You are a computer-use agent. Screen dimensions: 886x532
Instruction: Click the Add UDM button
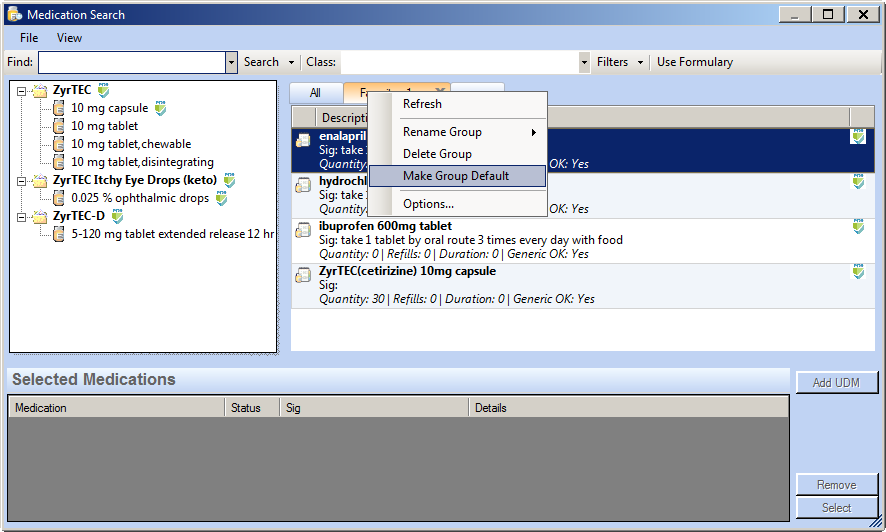pos(836,383)
